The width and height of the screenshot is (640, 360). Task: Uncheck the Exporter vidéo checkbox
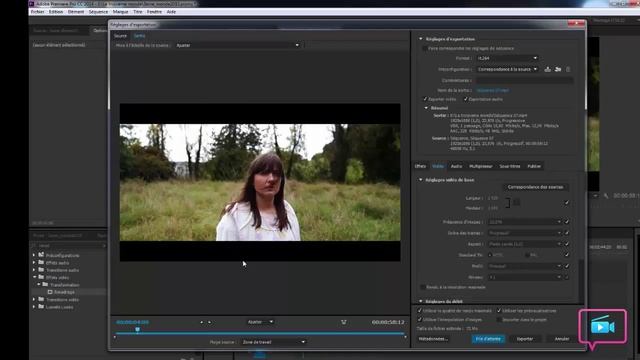[x=425, y=99]
